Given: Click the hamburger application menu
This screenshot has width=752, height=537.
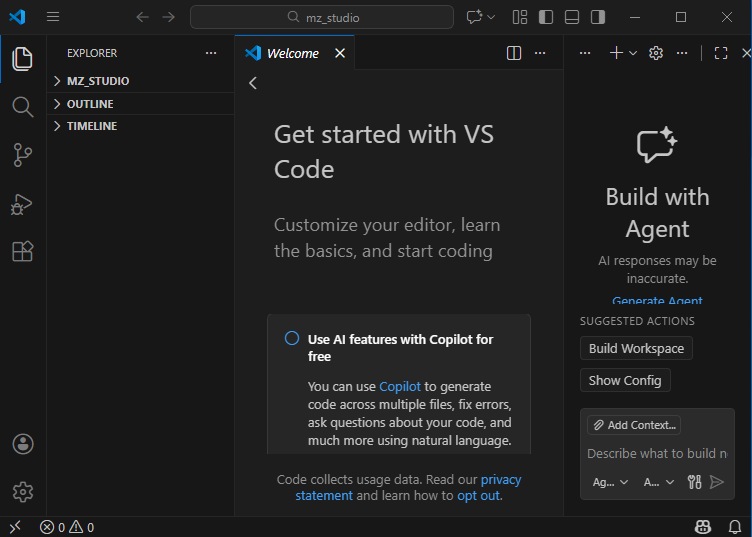Looking at the screenshot, I should click(x=53, y=17).
